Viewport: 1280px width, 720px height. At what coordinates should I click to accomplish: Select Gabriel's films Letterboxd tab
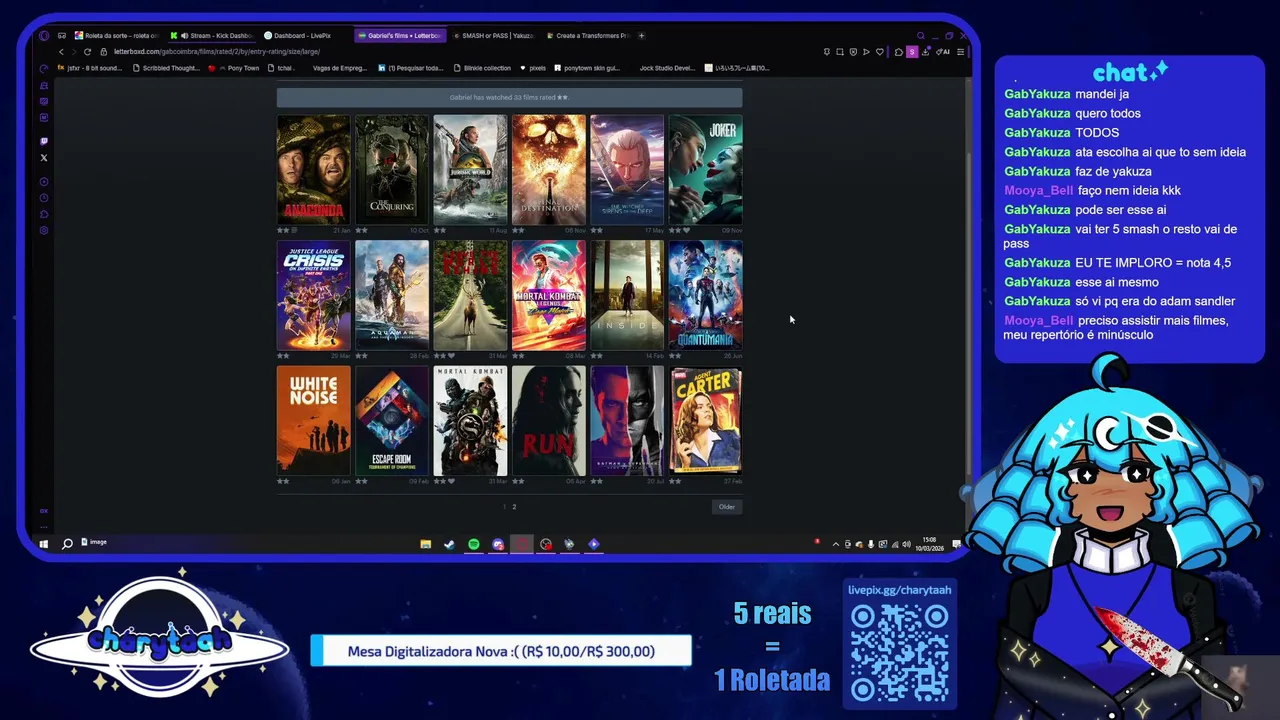[x=400, y=35]
